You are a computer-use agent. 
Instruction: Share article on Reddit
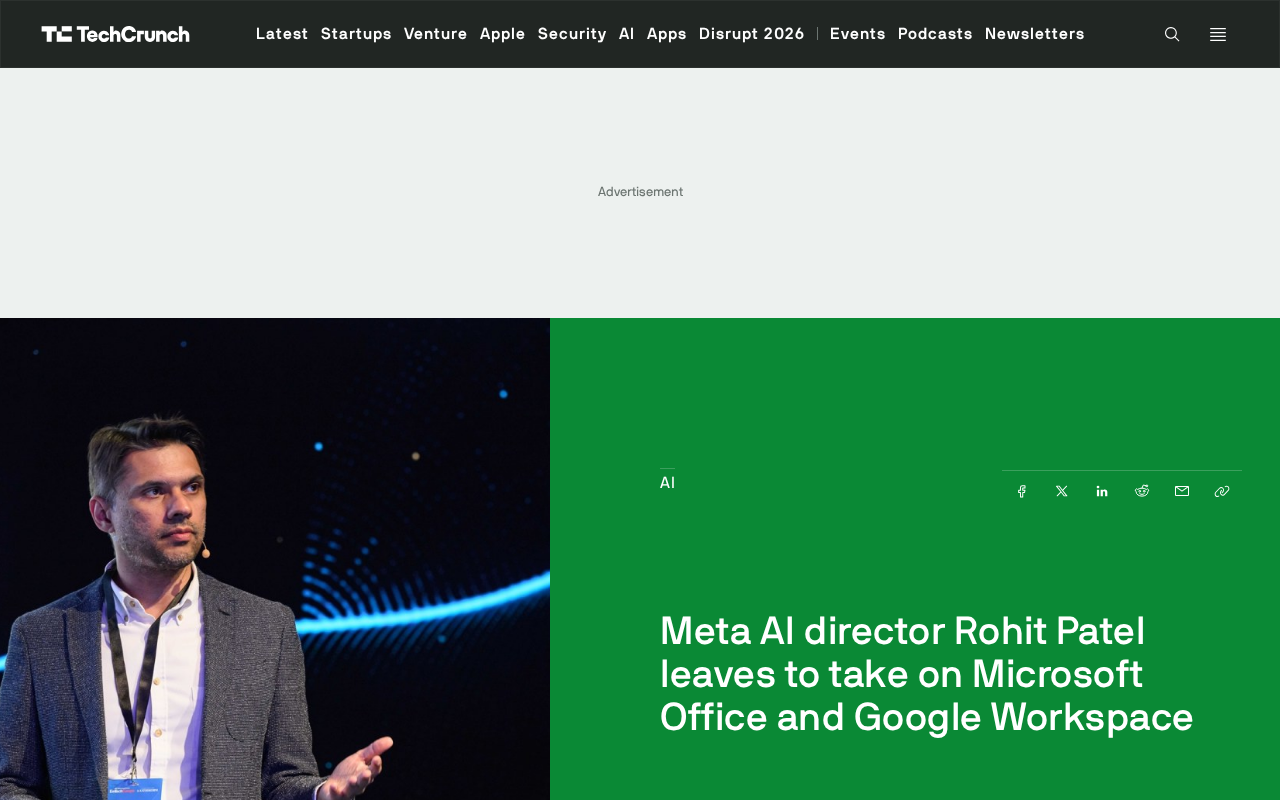click(x=1142, y=491)
